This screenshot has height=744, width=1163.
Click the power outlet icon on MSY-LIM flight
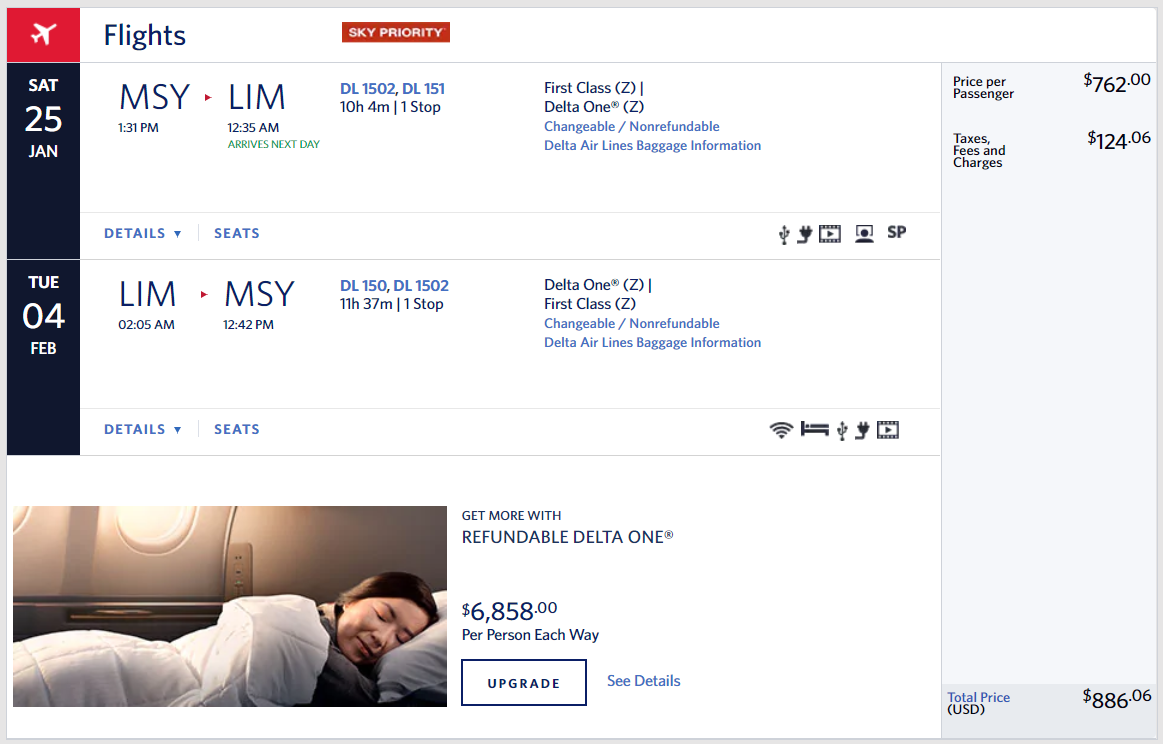805,234
